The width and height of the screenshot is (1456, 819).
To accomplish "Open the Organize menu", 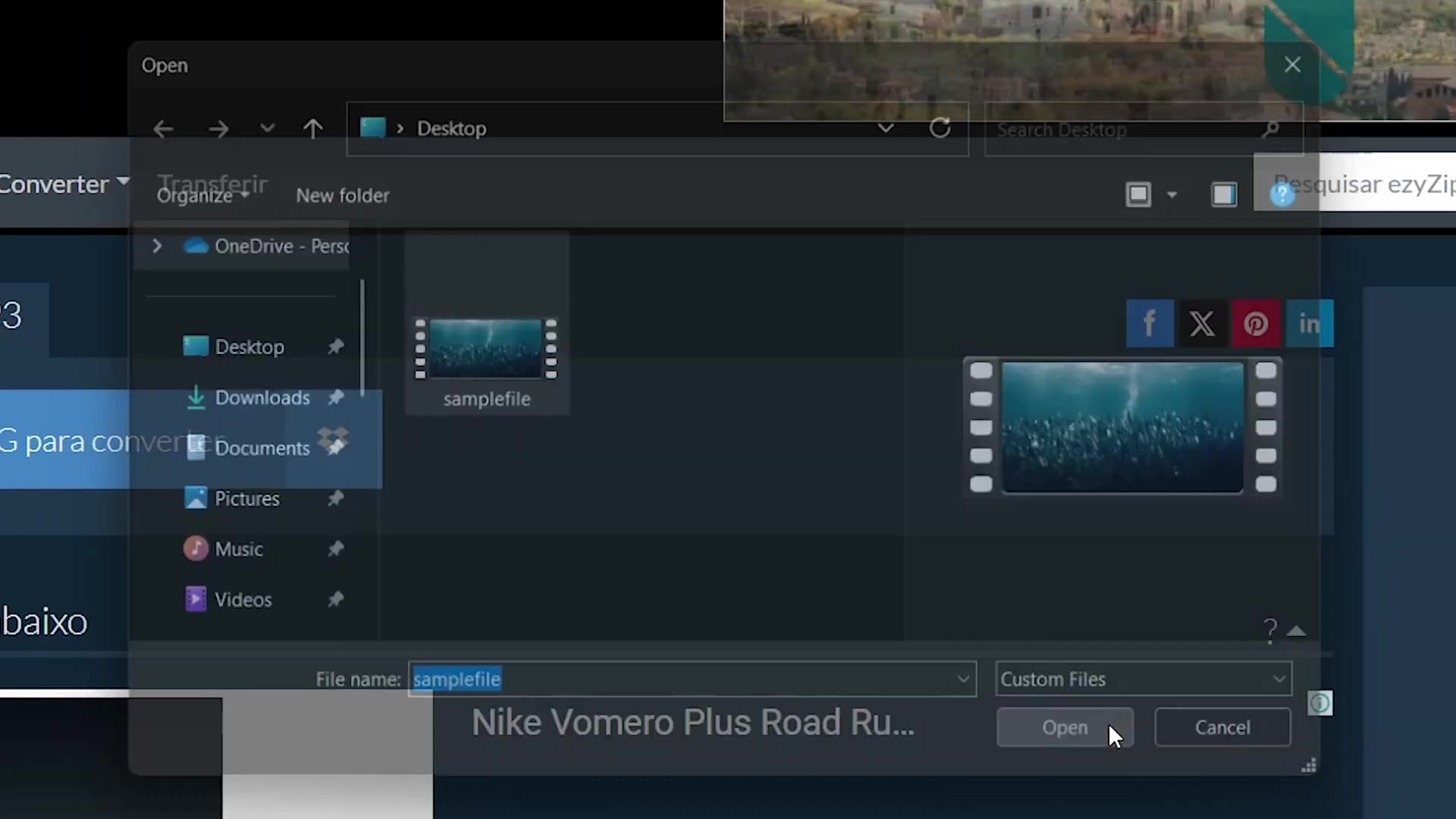I will pos(202,196).
